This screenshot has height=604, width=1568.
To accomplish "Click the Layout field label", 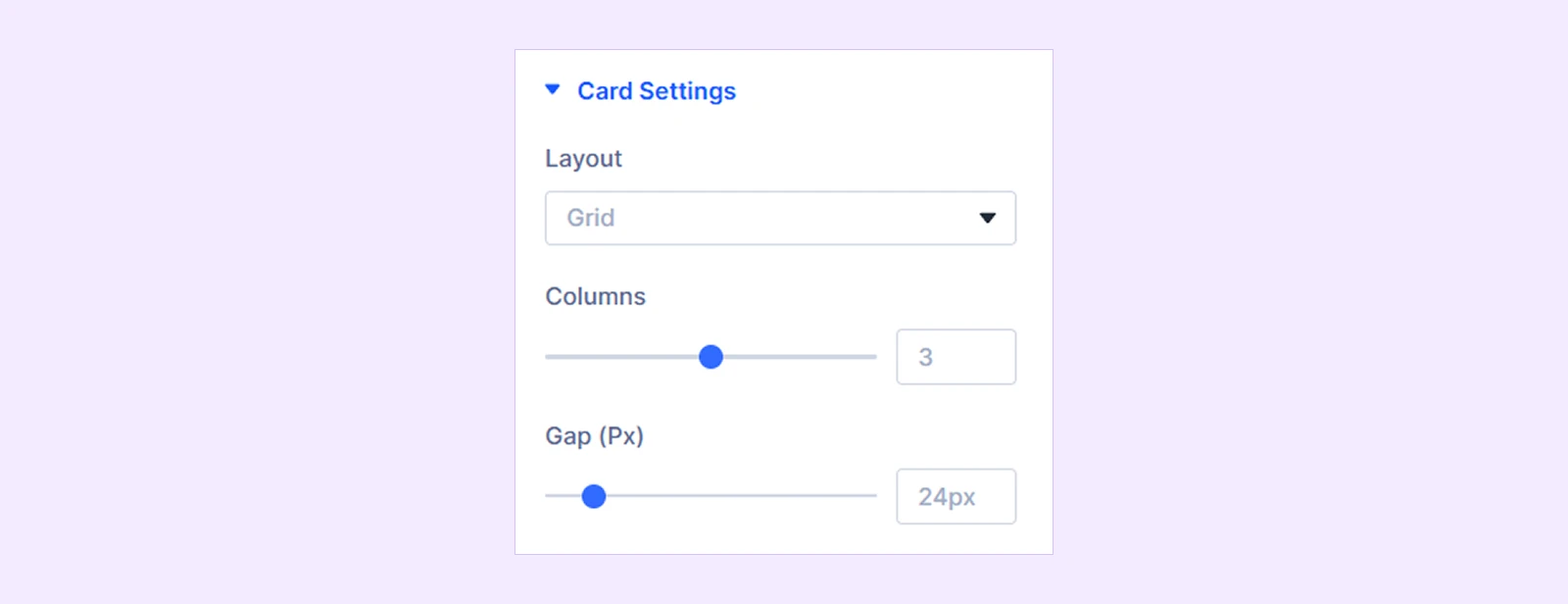I will coord(583,159).
